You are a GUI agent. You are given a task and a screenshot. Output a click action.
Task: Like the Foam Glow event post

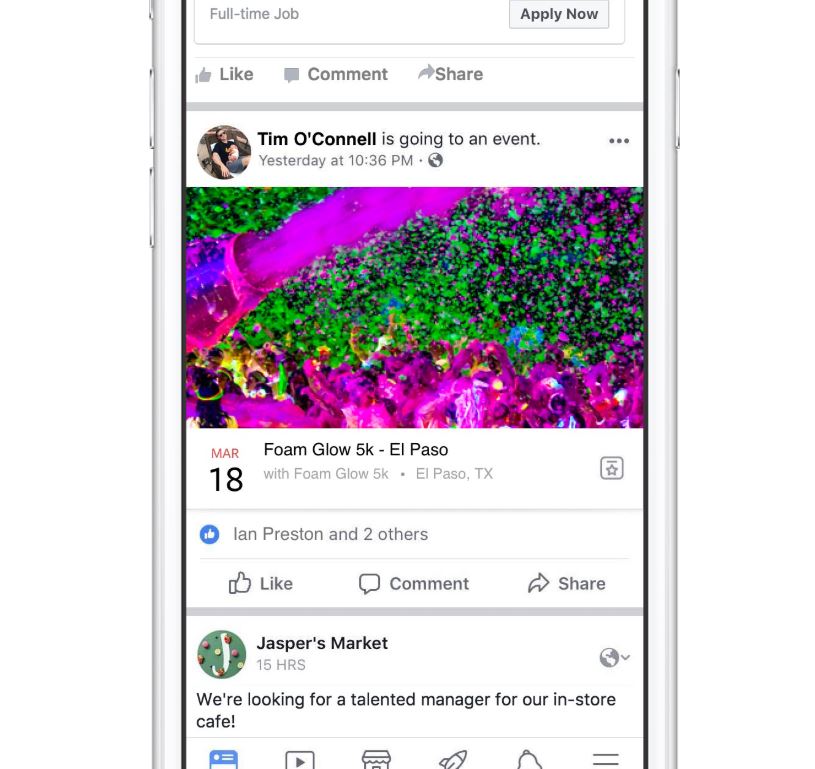(260, 583)
